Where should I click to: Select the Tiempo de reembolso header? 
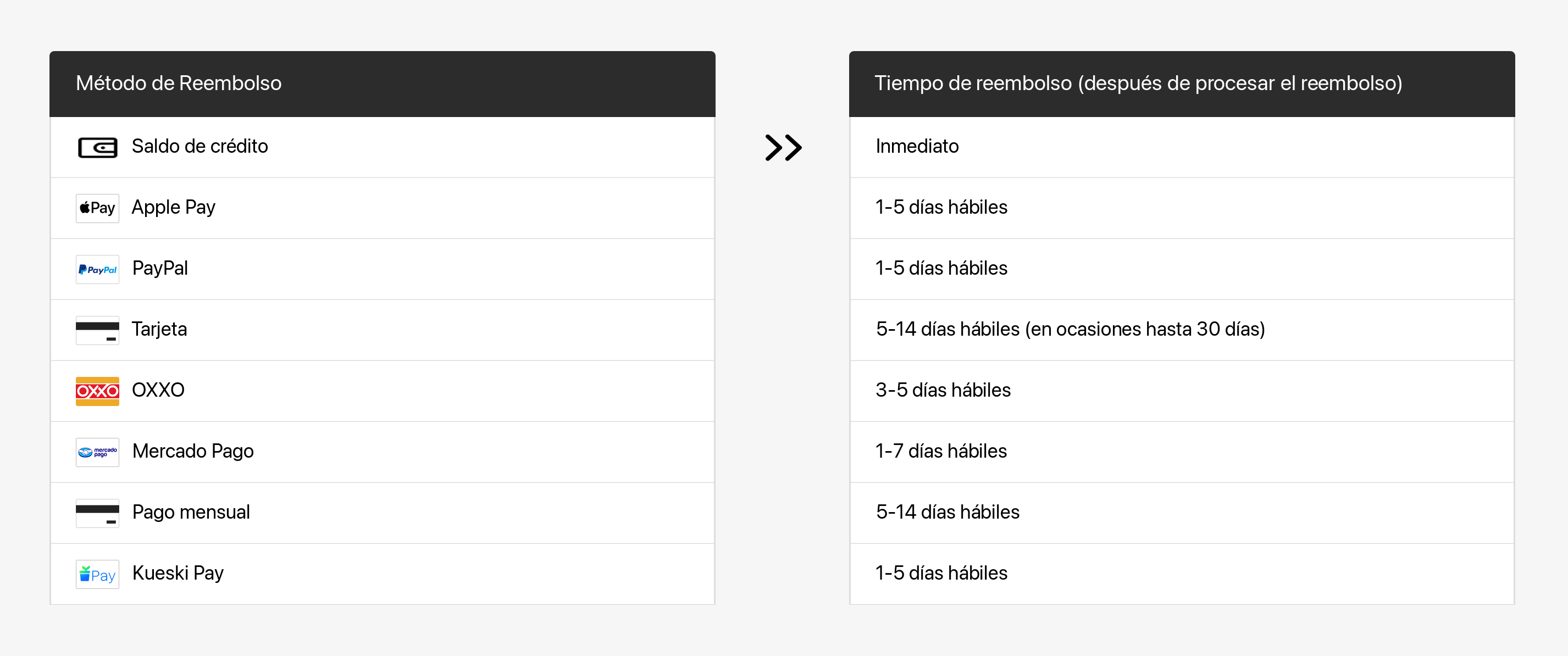(1138, 84)
